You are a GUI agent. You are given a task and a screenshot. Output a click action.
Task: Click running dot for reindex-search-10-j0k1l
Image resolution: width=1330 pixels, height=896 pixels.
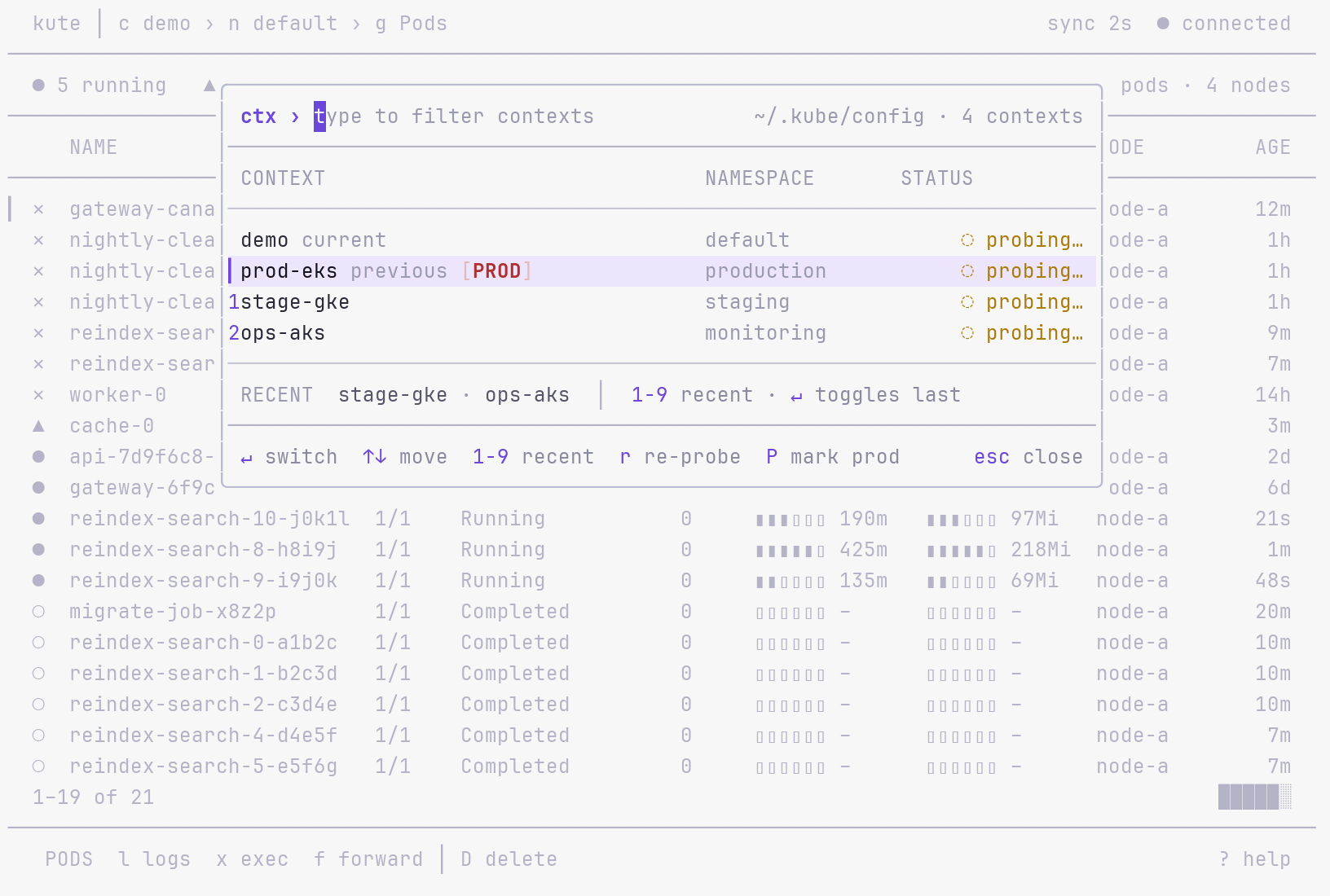click(38, 519)
